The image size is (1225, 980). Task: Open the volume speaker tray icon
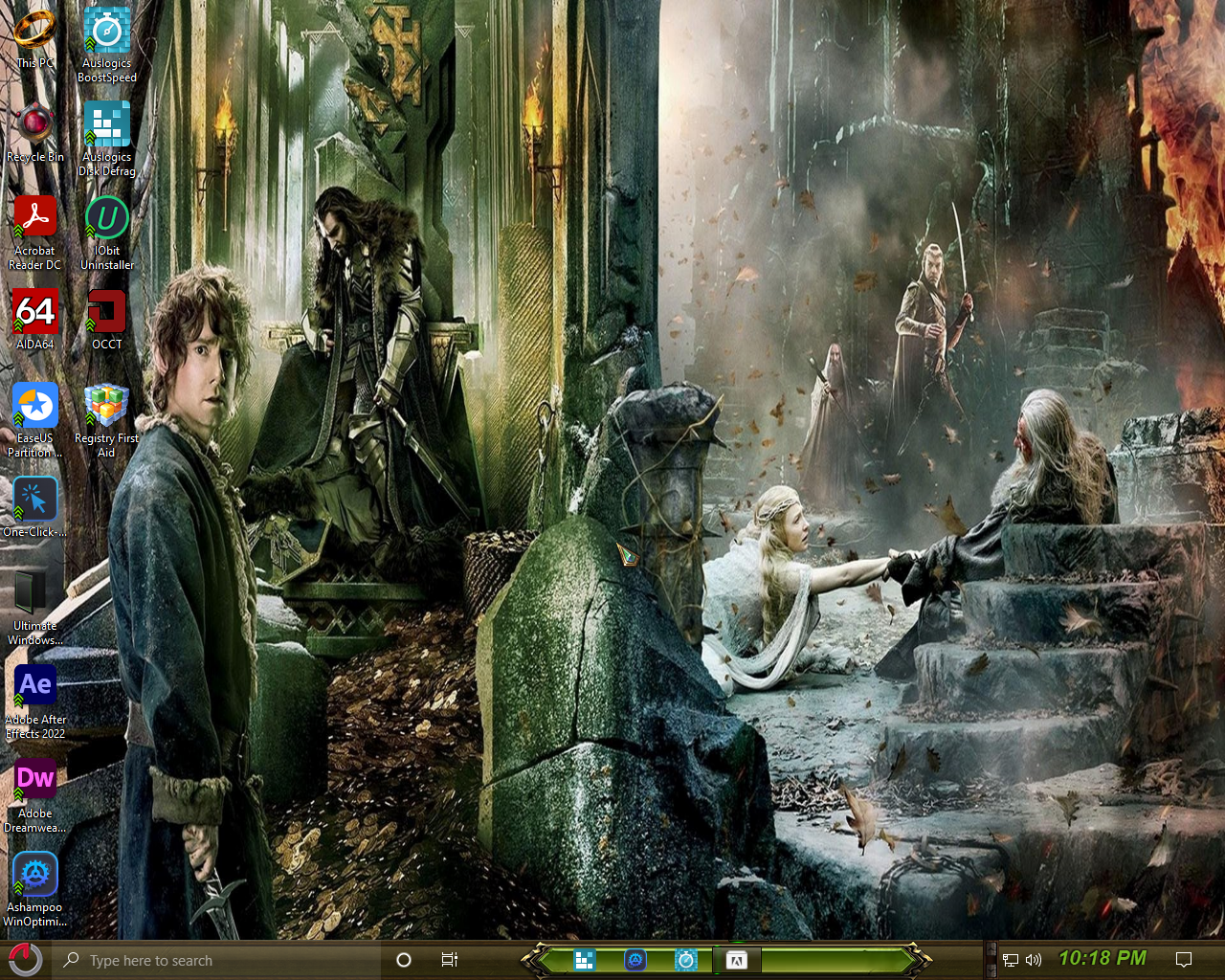pyautogui.click(x=1034, y=960)
